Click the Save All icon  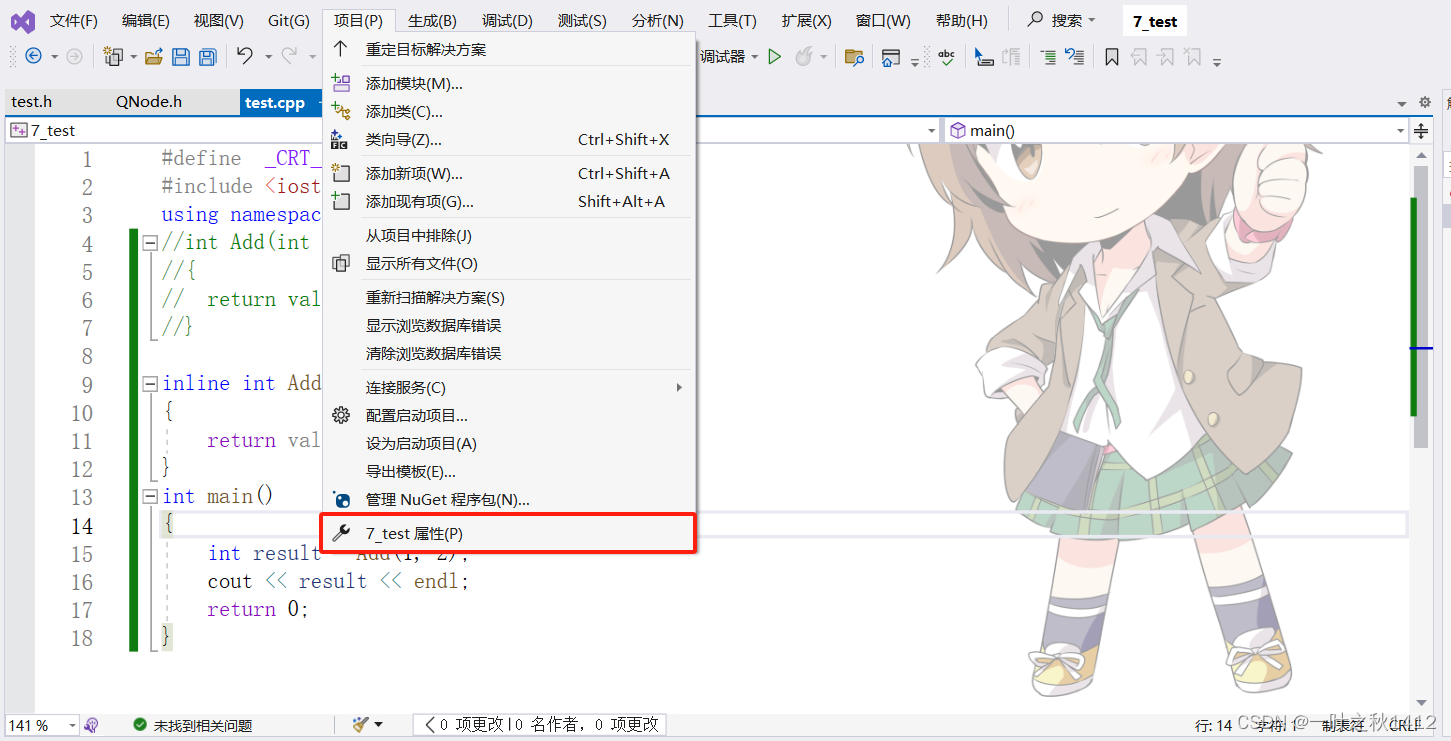tap(207, 57)
